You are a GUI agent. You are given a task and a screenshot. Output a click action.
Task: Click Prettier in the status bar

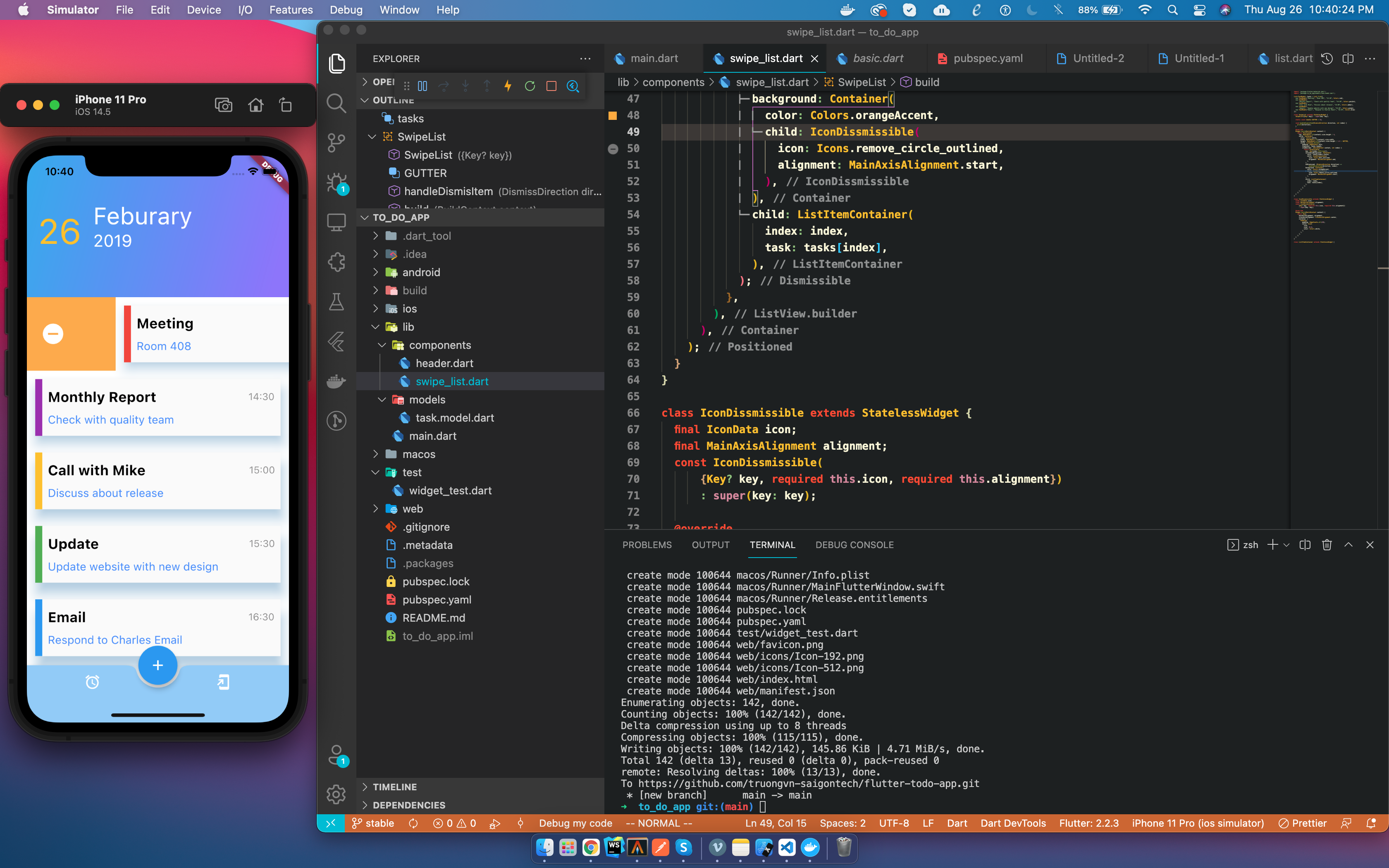(1302, 823)
